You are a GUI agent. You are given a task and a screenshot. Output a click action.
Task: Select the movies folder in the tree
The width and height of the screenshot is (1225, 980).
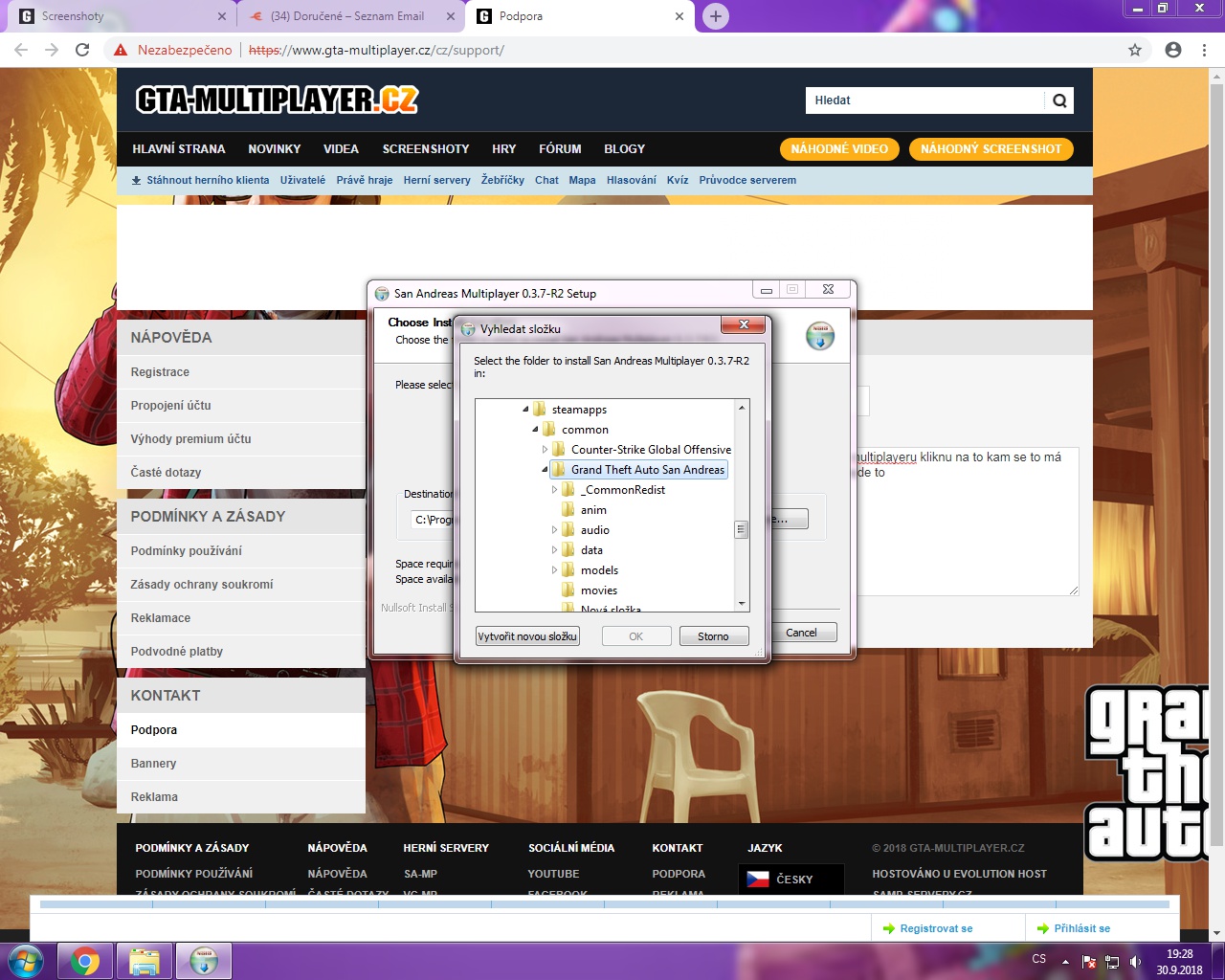(599, 590)
